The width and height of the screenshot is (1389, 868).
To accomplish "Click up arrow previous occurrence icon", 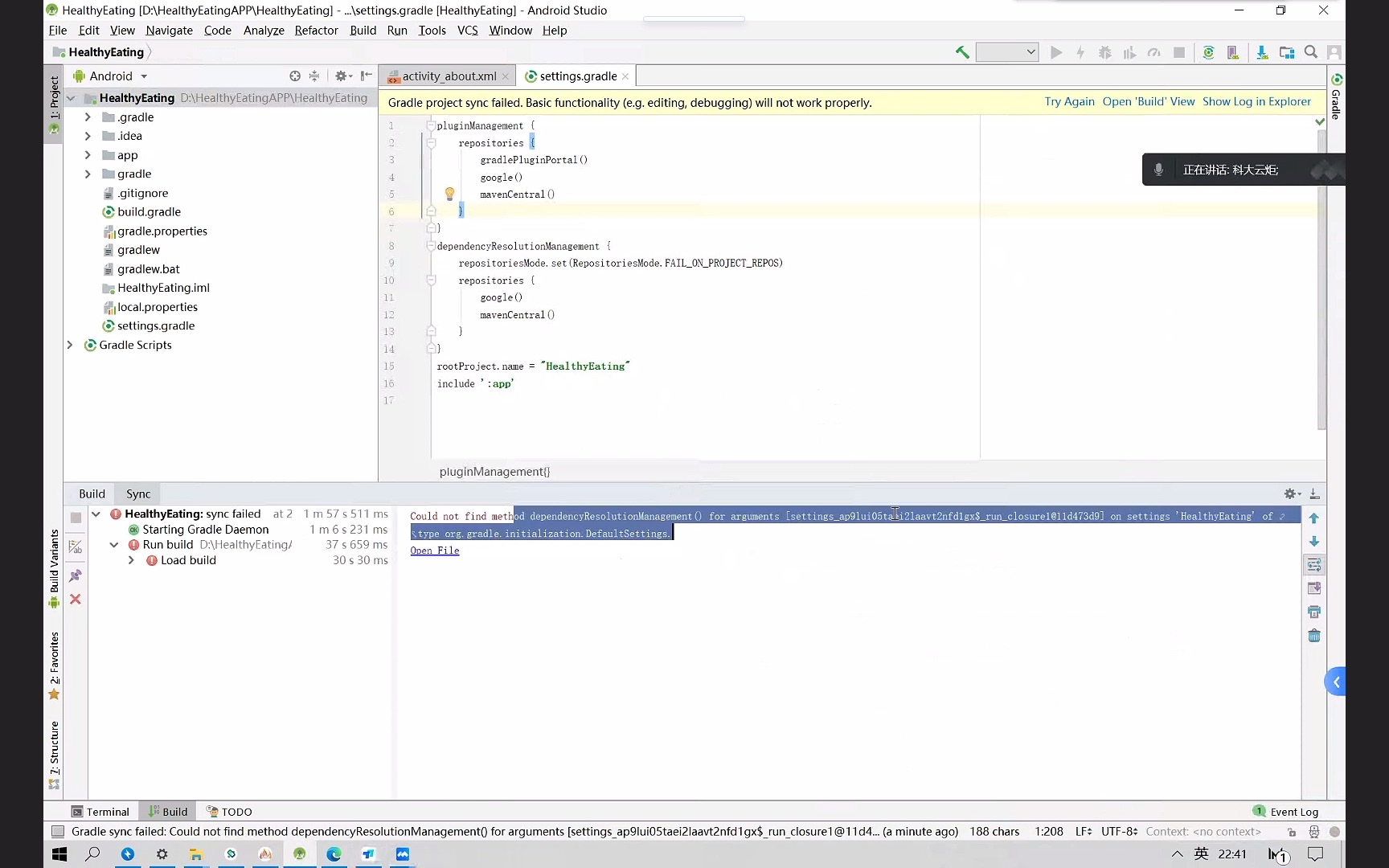I will coord(1314,518).
